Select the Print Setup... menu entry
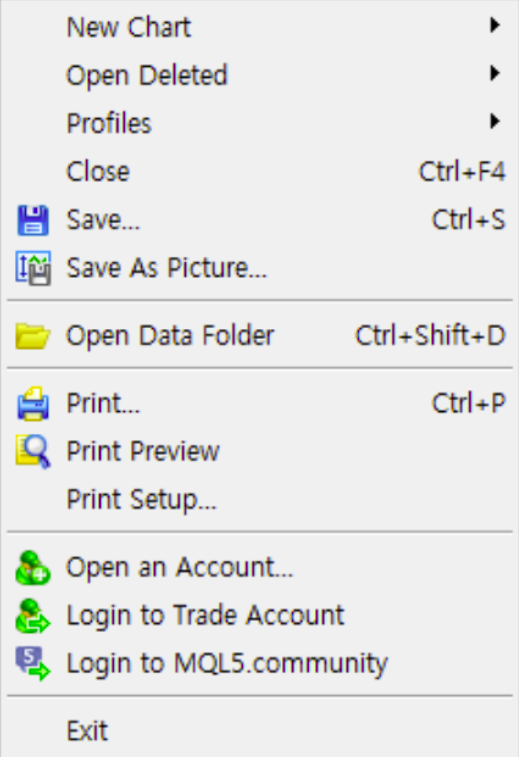 pos(260,499)
